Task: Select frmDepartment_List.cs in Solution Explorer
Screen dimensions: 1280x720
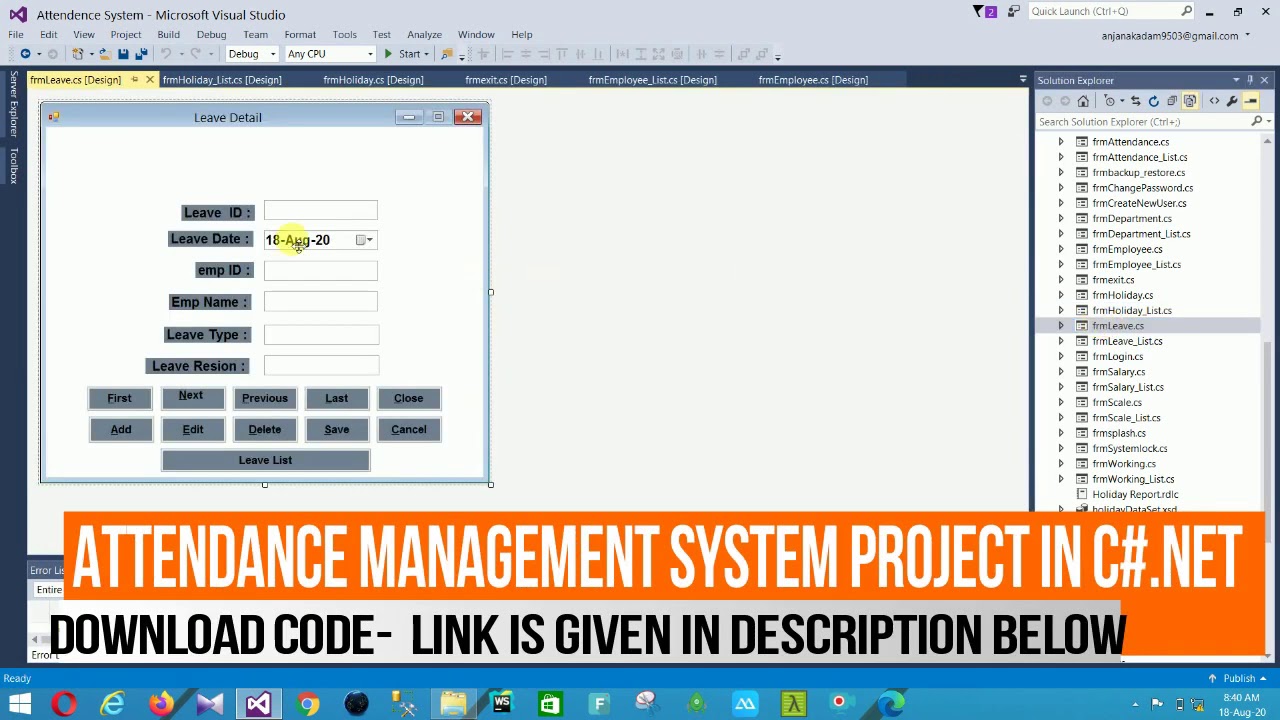Action: (x=1141, y=234)
